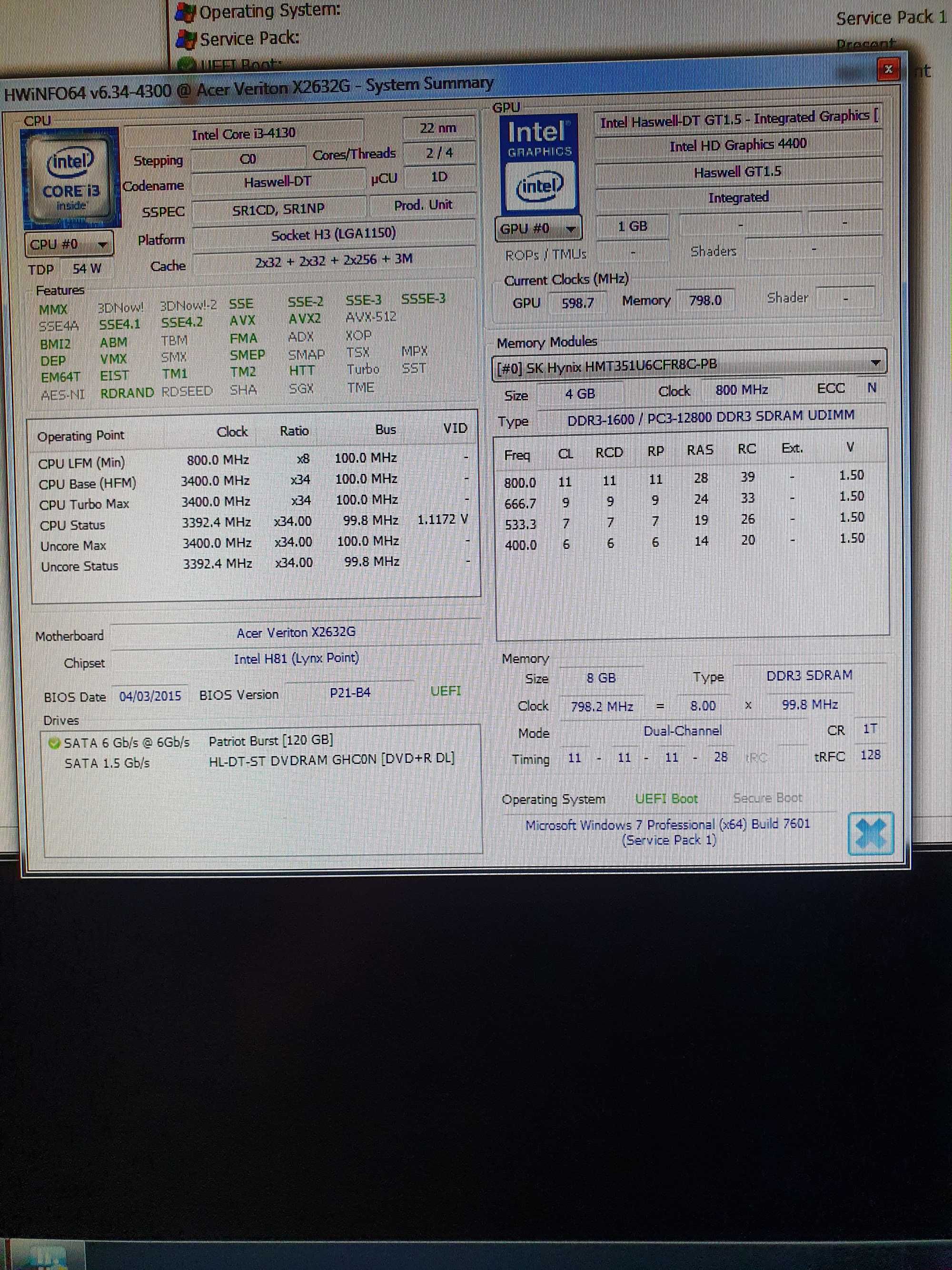Screen dimensions: 952x1270
Task: Open the GPU #0 selector dropdown
Action: (x=538, y=229)
